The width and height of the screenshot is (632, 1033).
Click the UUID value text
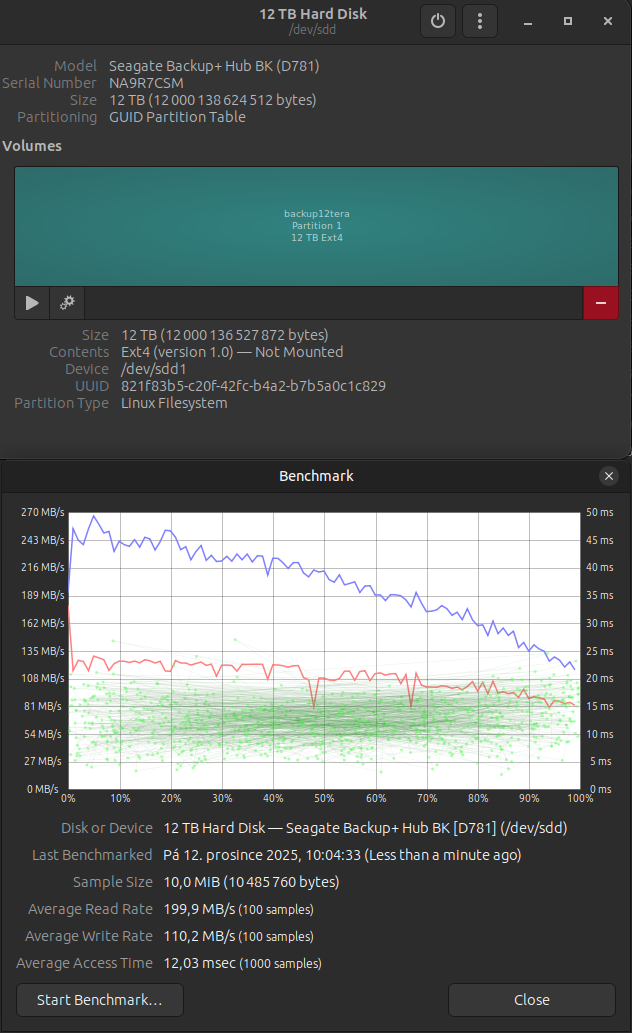point(253,386)
